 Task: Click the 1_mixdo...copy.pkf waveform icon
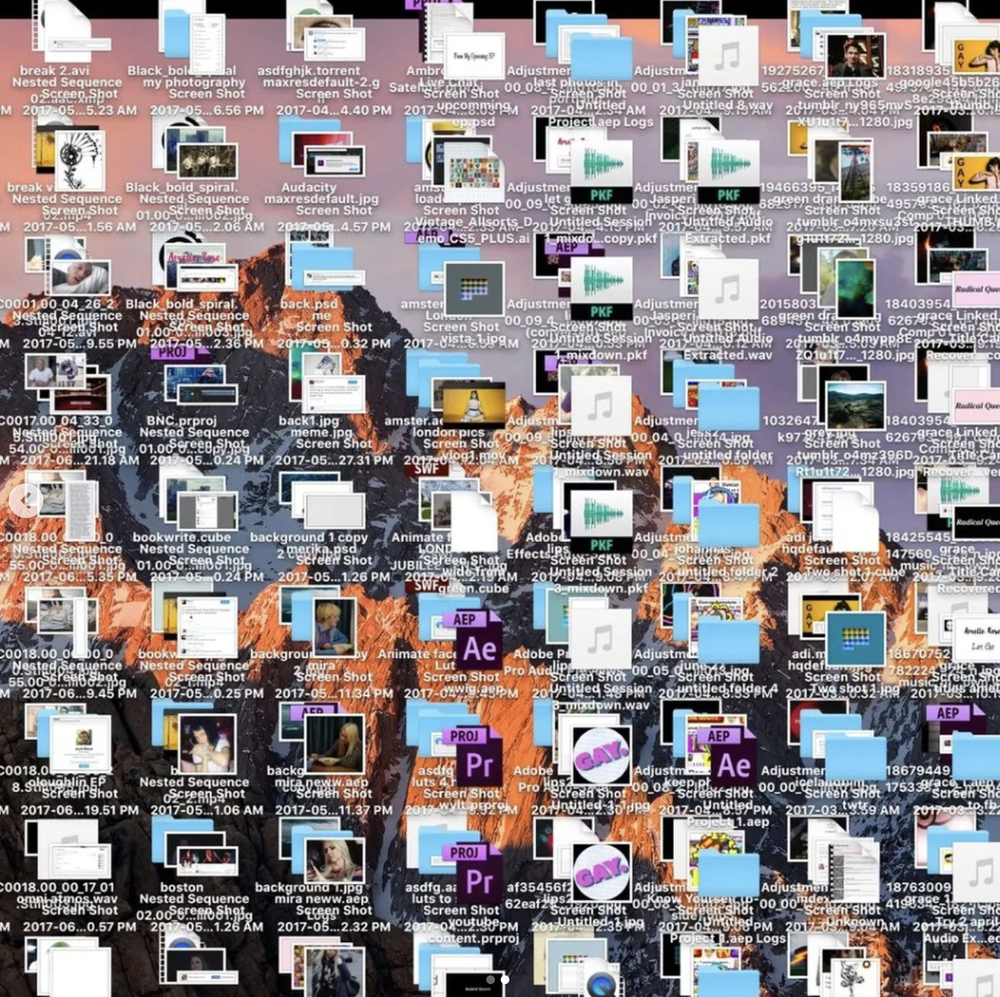tap(601, 174)
